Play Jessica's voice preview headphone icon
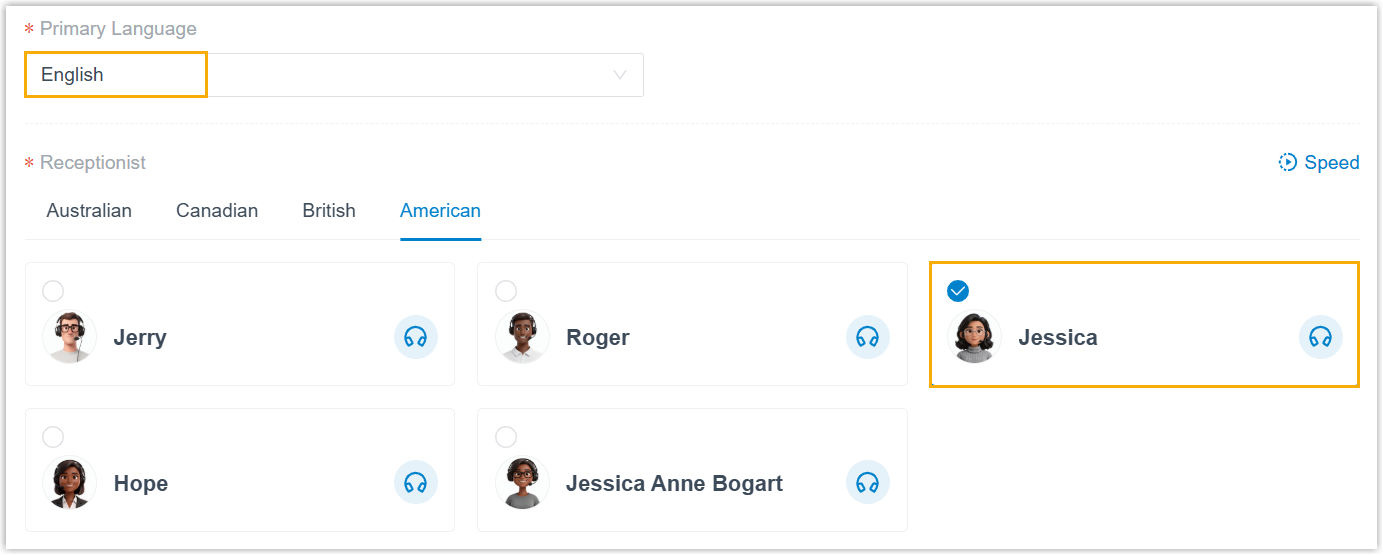 click(1321, 337)
